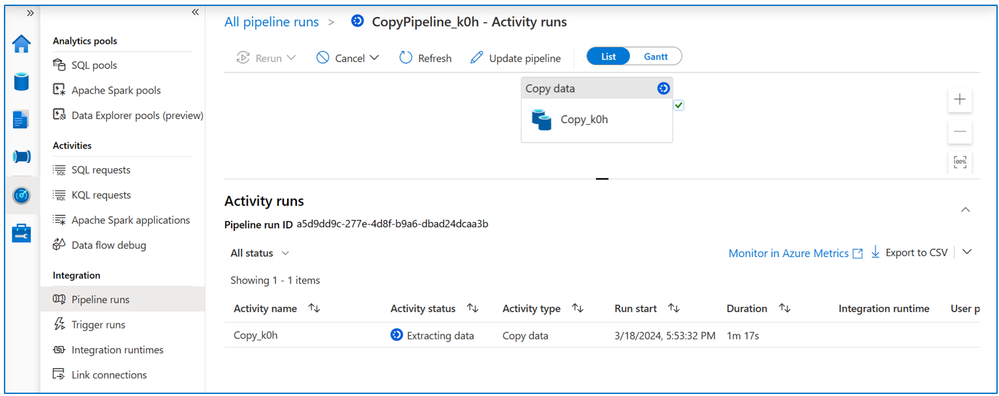Expand the Cancel dropdown arrow

(374, 58)
